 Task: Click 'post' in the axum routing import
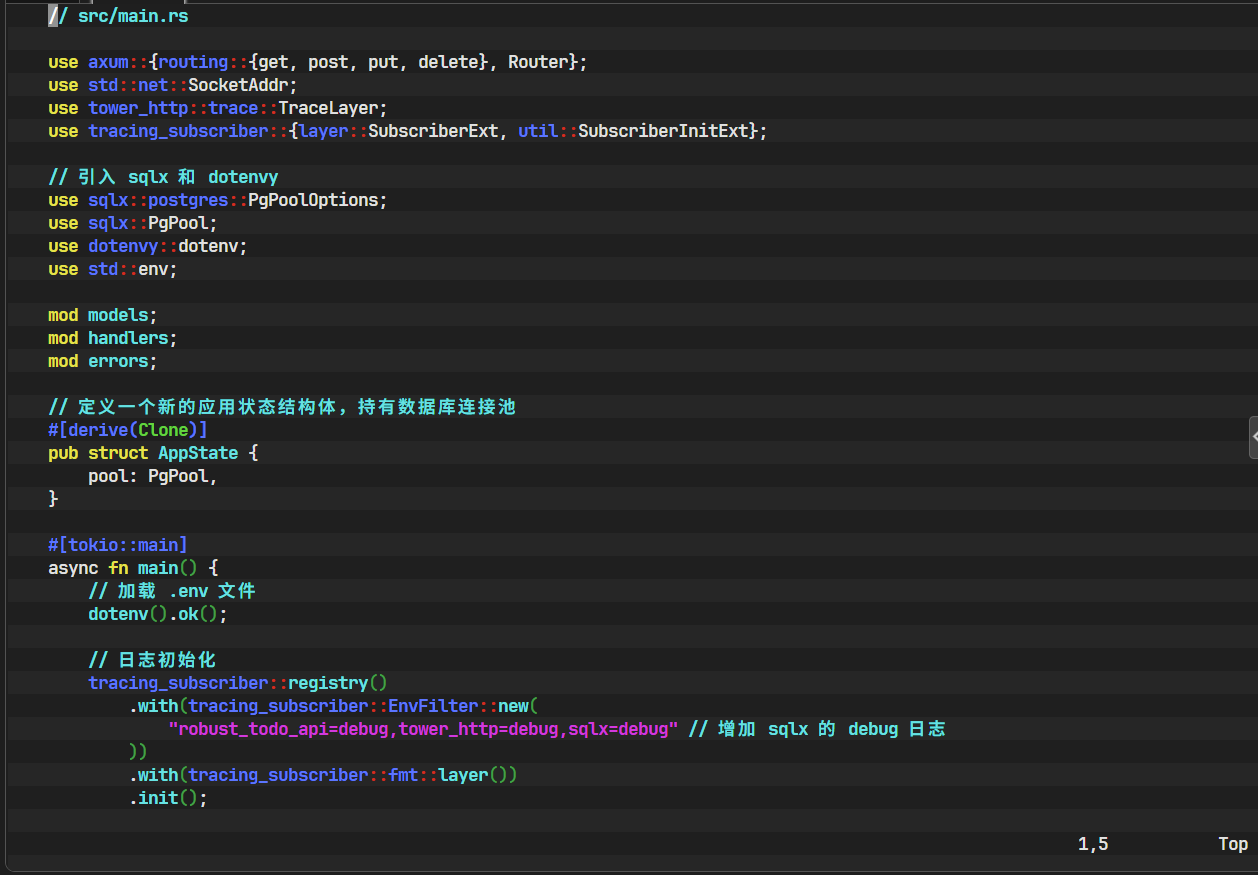(328, 62)
